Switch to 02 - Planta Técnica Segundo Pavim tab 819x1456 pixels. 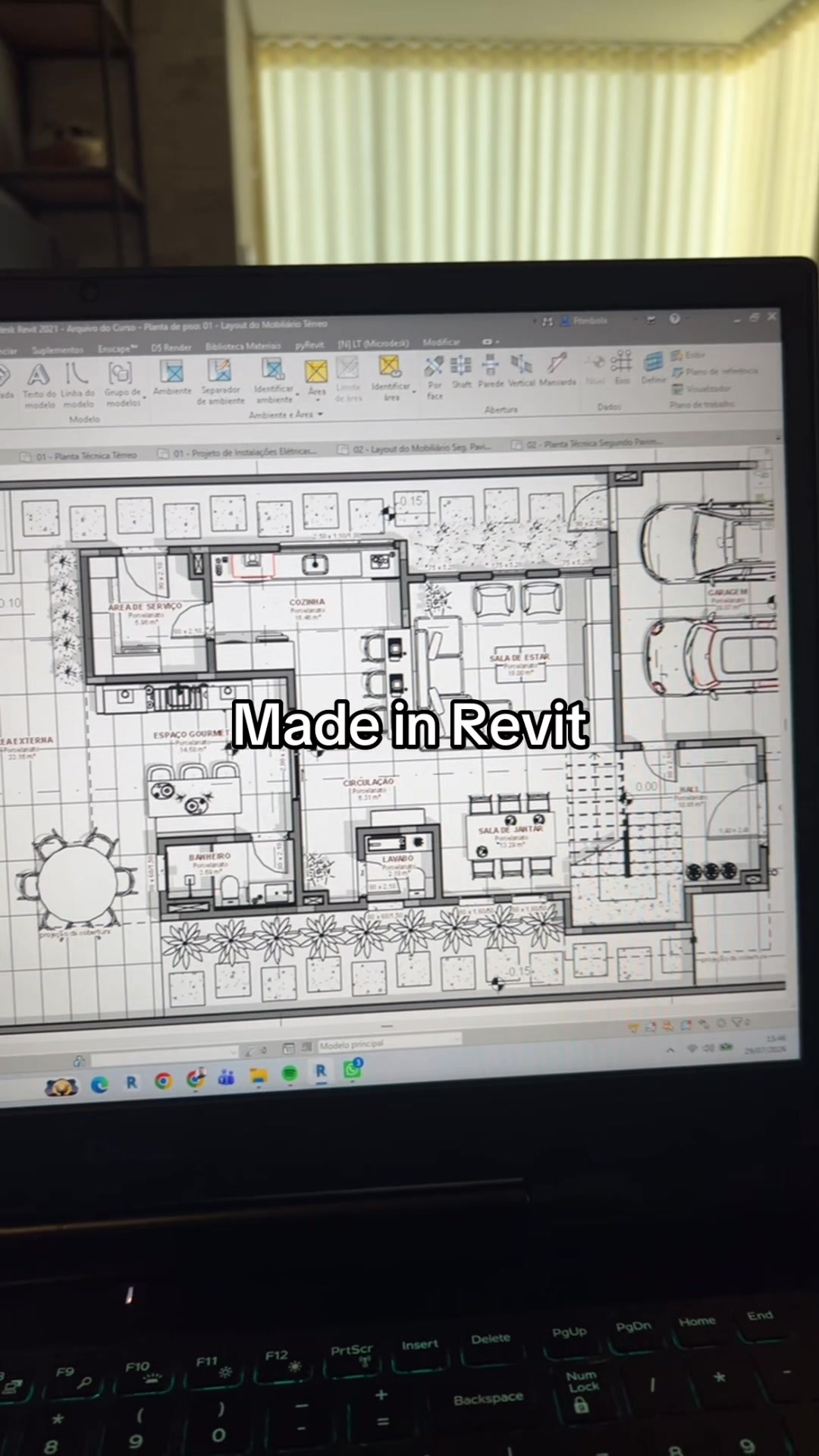pos(586,442)
